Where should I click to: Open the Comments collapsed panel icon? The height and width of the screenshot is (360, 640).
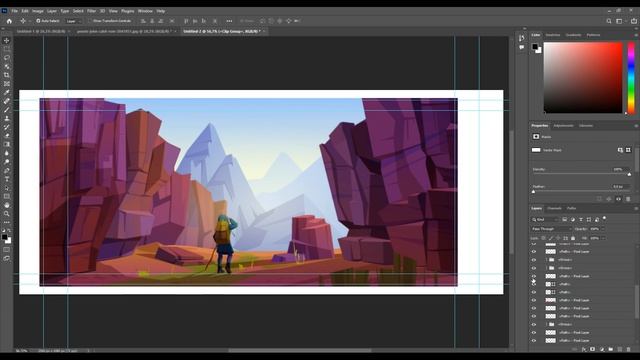pyautogui.click(x=522, y=47)
